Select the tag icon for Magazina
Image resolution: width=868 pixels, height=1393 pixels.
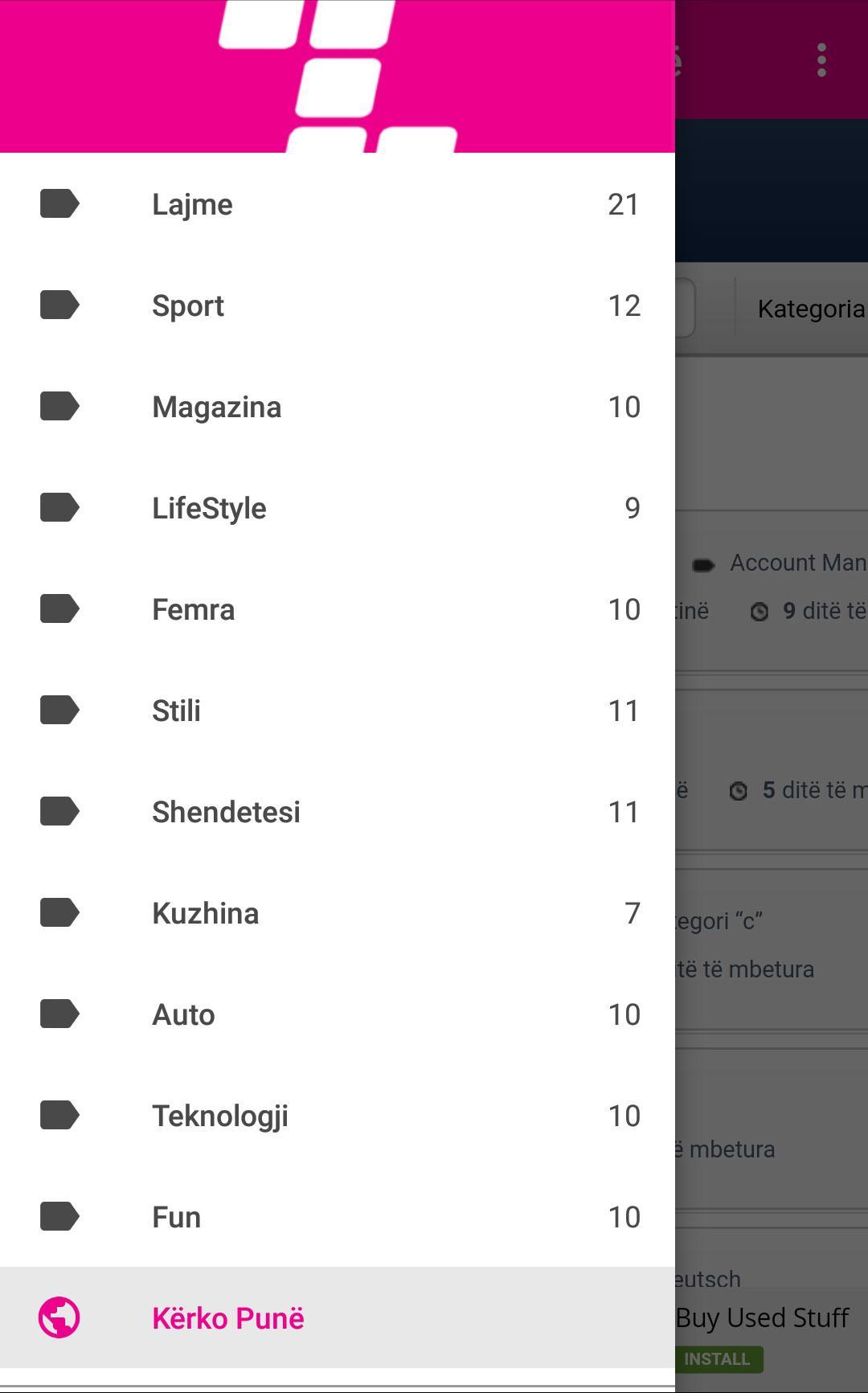click(x=59, y=407)
